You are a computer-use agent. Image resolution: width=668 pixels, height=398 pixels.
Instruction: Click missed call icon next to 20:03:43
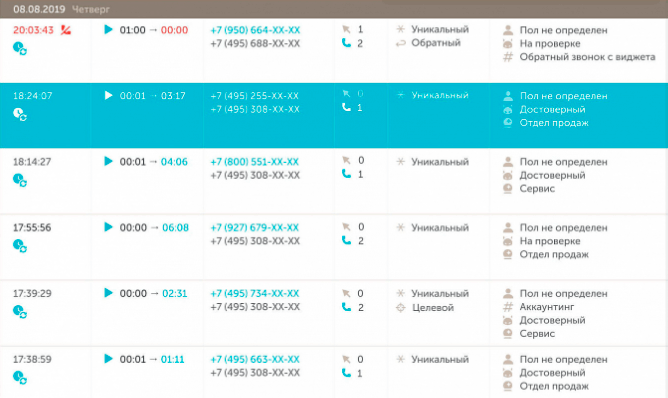click(x=66, y=30)
